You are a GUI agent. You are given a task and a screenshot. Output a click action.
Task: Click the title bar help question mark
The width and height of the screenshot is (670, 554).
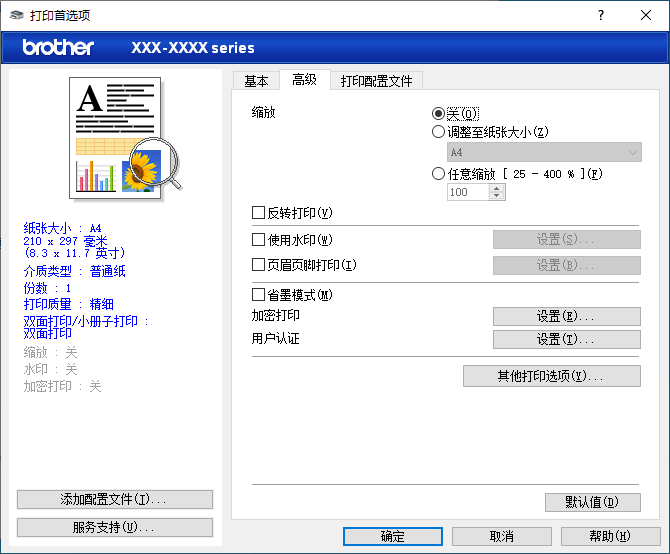pos(601,15)
